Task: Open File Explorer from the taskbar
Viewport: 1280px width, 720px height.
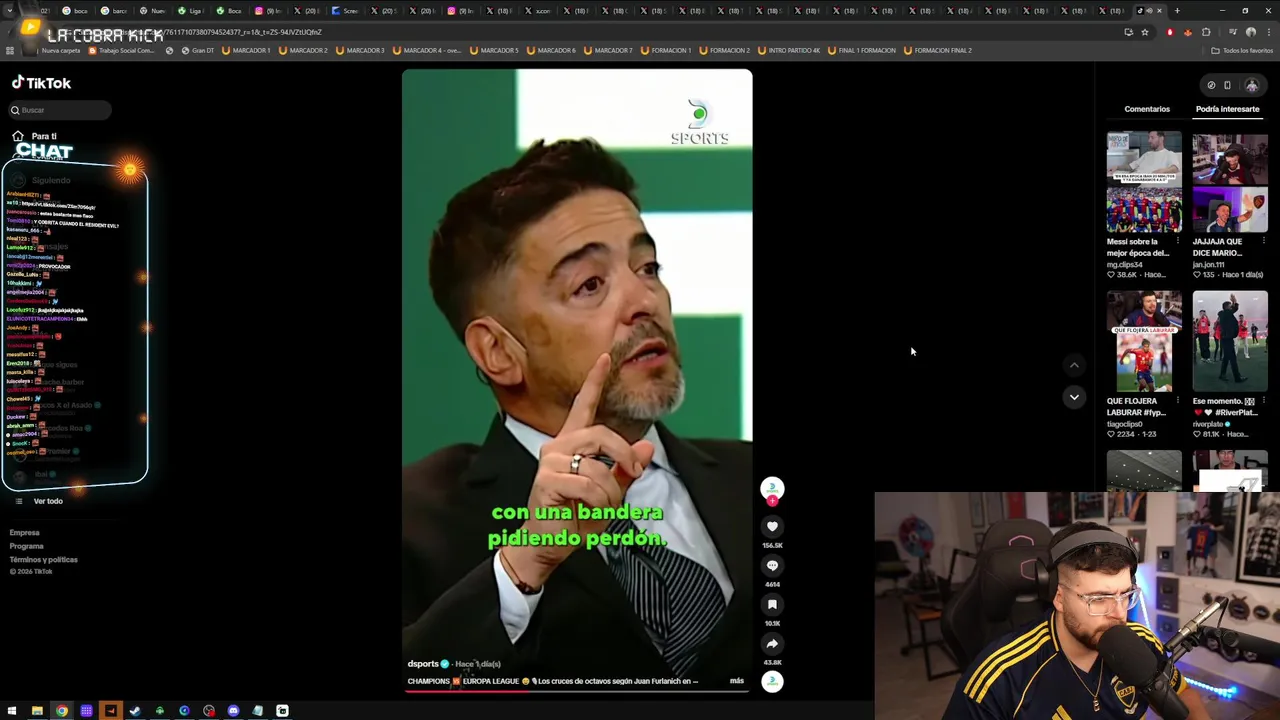Action: pyautogui.click(x=37, y=711)
